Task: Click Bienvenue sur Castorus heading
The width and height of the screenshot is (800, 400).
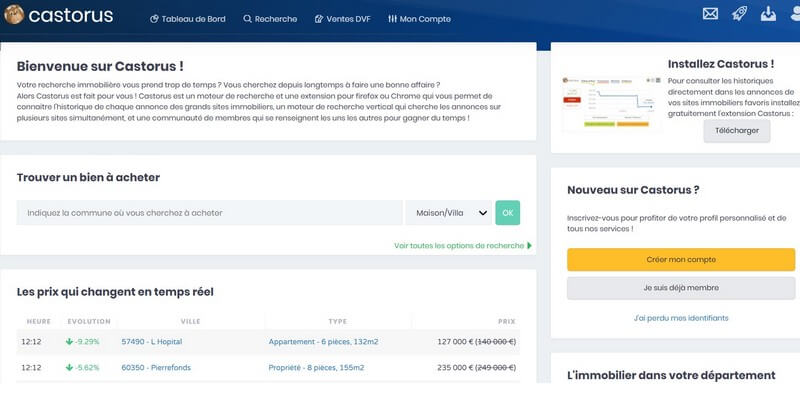Action: 100,66
